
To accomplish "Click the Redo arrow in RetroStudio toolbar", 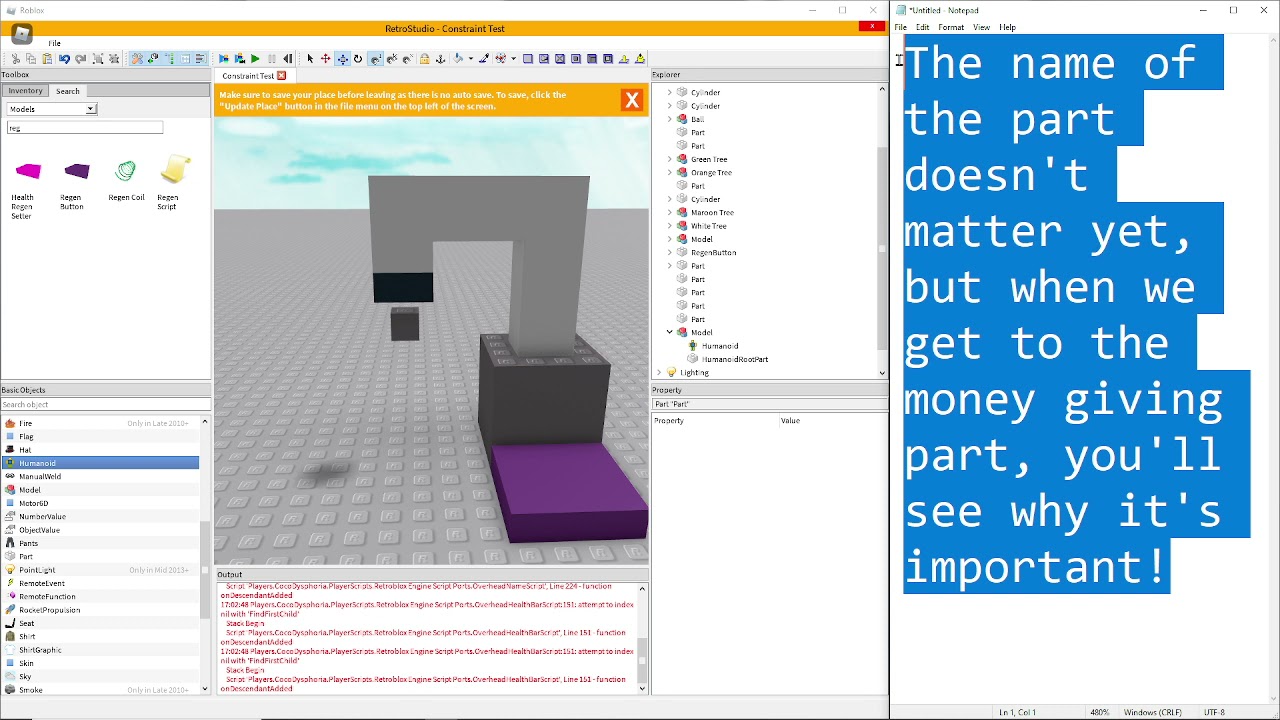I will click(x=80, y=59).
